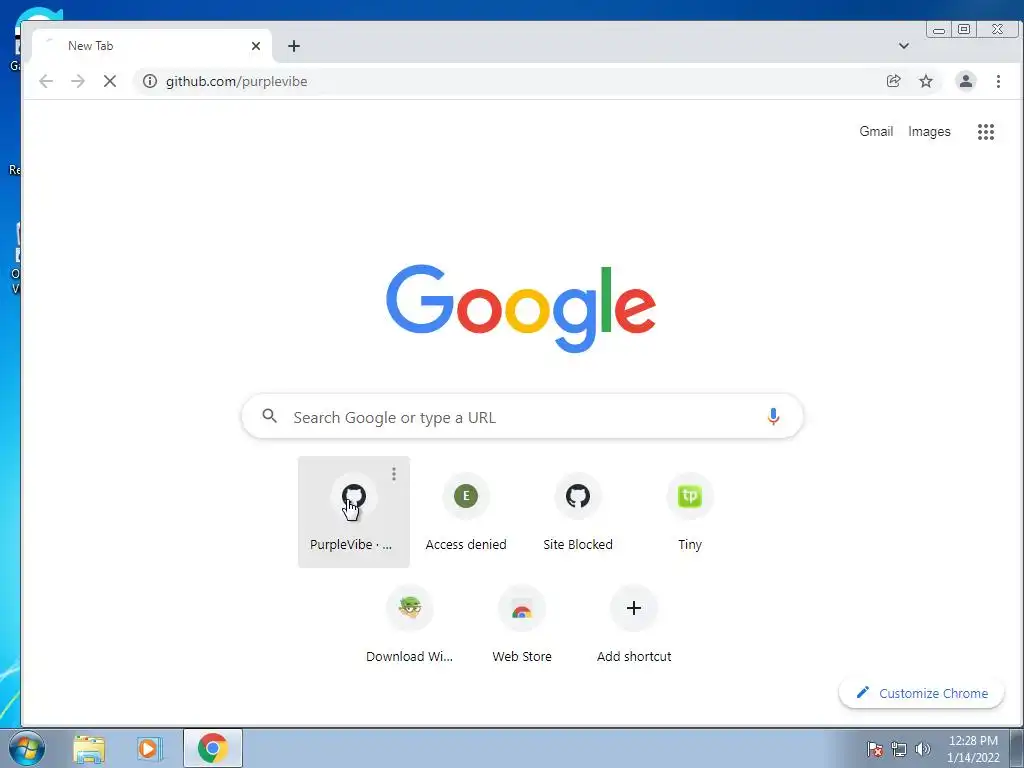Open the Chrome profile avatar
Viewport: 1024px width, 768px height.
click(965, 81)
